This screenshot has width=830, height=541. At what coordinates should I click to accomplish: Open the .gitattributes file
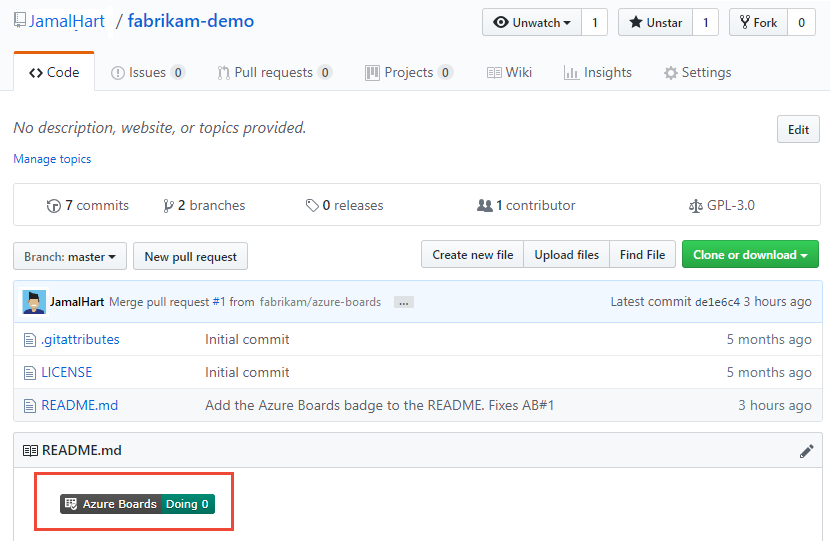click(x=80, y=339)
